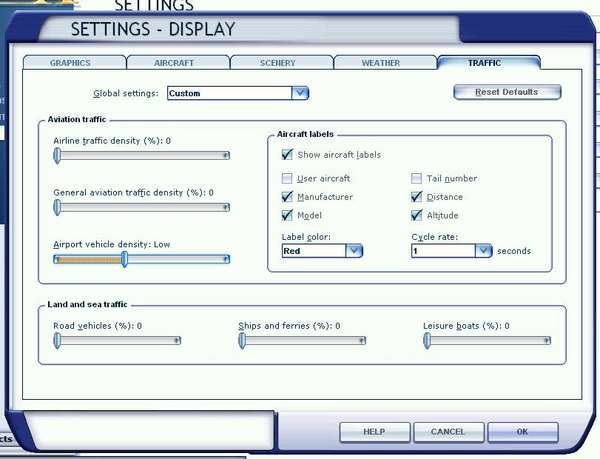
Task: Switch to the Graphics tab
Action: point(75,63)
